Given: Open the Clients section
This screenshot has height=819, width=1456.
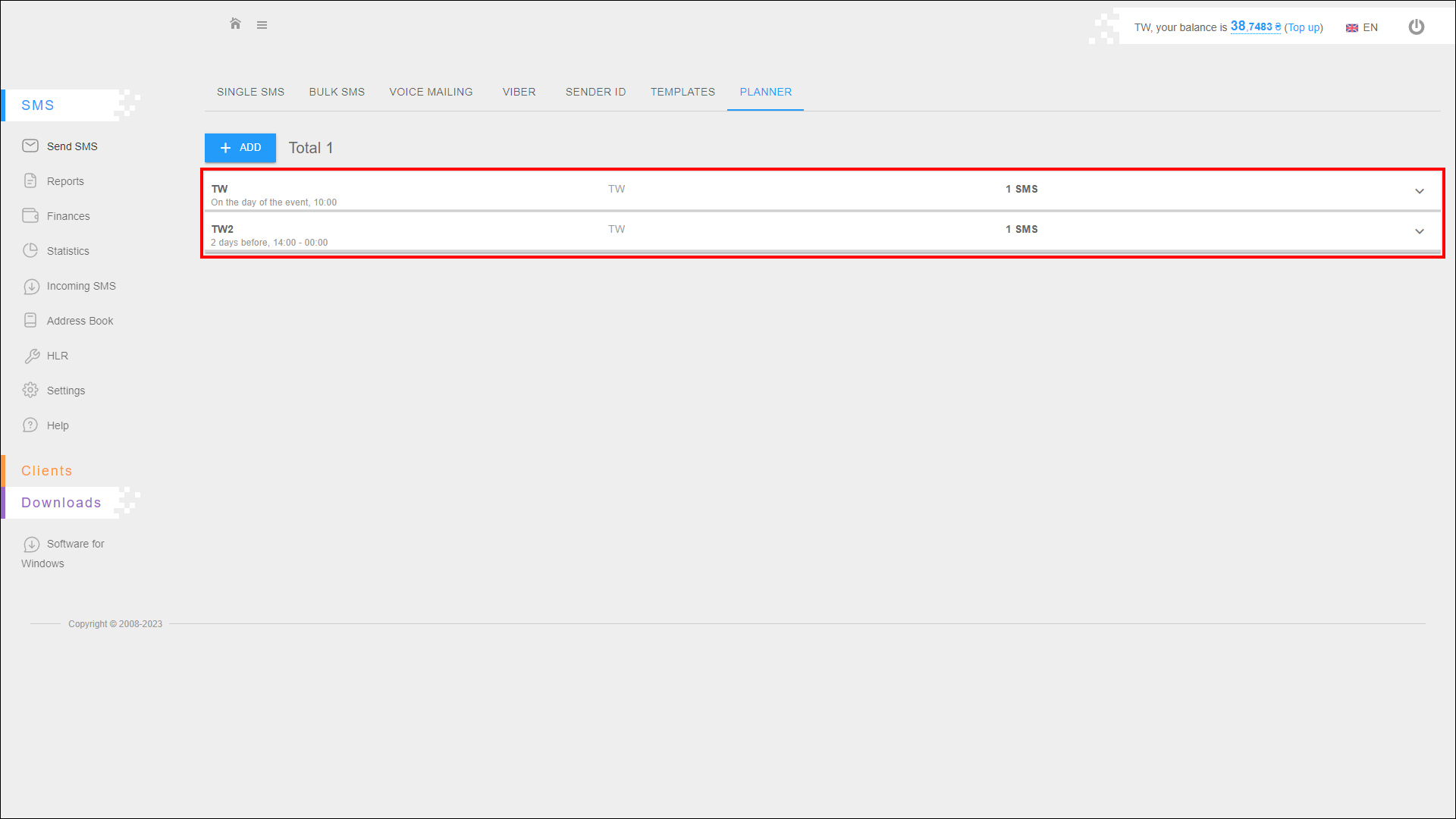Looking at the screenshot, I should coord(47,471).
